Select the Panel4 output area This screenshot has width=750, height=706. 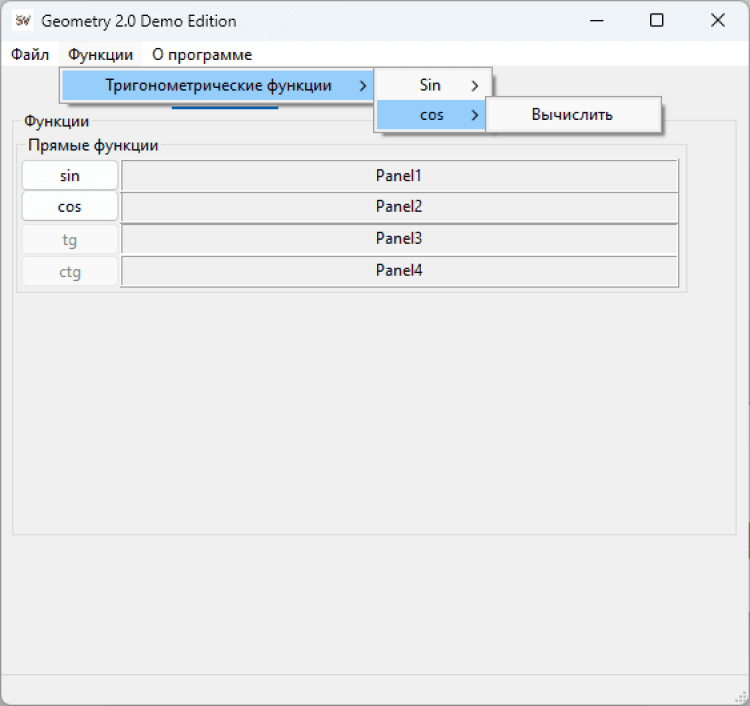pos(399,271)
